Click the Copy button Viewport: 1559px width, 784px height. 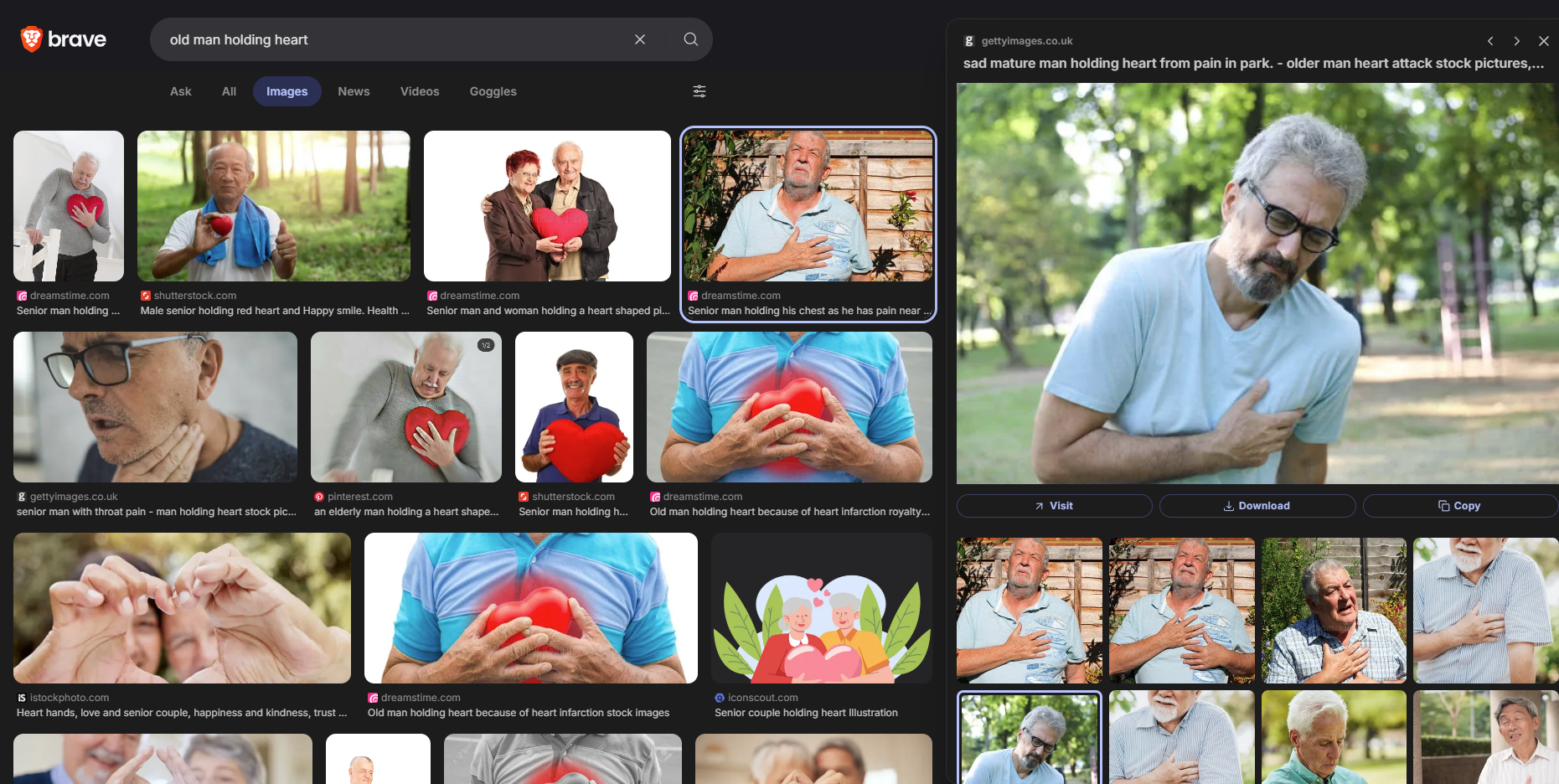[x=1459, y=506]
